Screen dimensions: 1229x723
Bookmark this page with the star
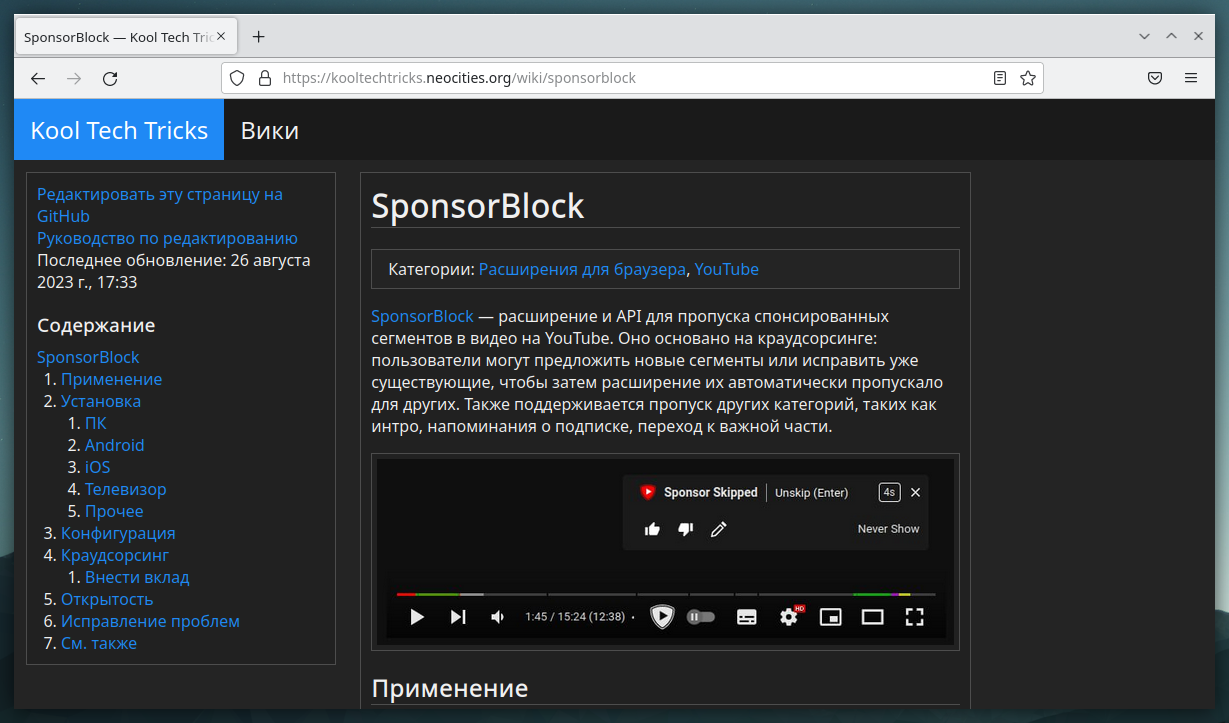pyautogui.click(x=1027, y=78)
